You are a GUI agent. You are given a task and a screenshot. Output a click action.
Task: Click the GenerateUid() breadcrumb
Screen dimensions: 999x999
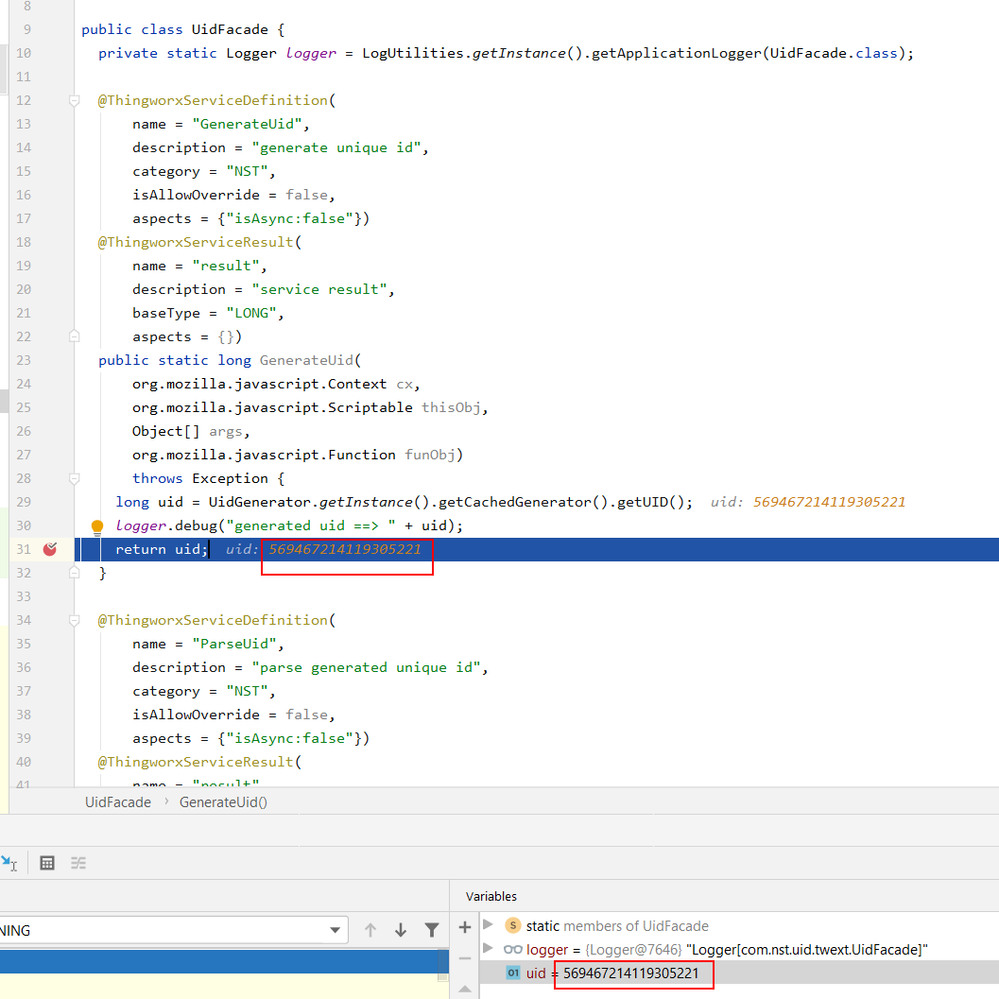(x=223, y=802)
